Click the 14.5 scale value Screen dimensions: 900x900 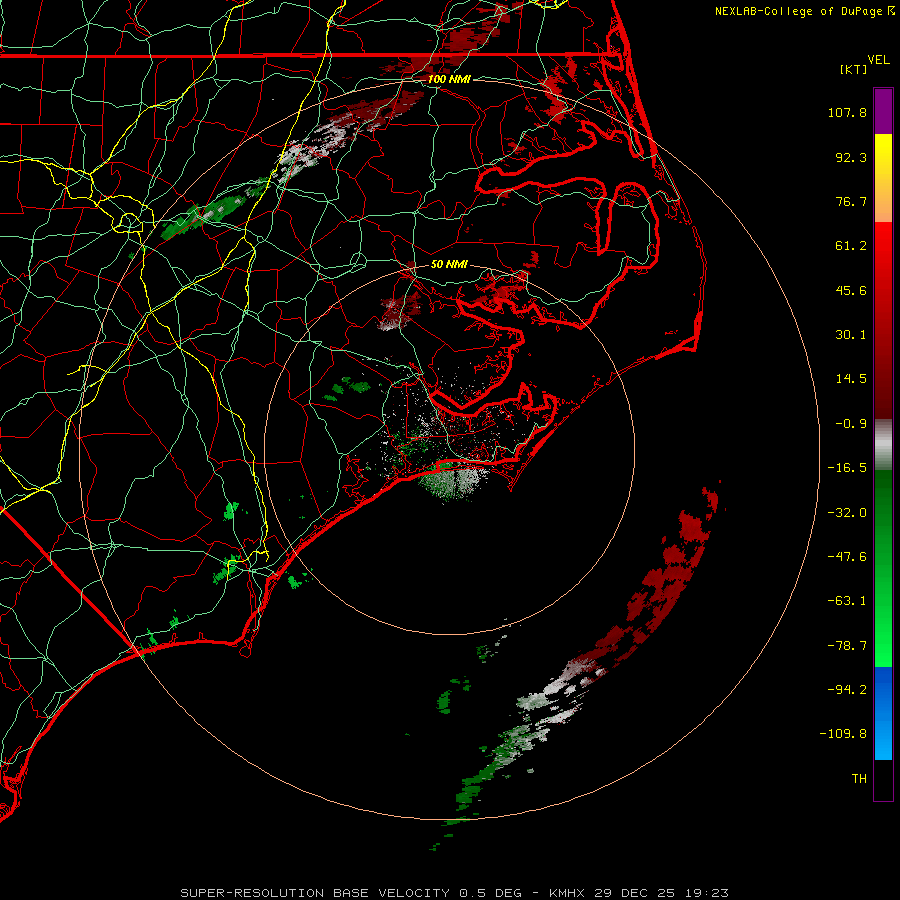pos(851,379)
